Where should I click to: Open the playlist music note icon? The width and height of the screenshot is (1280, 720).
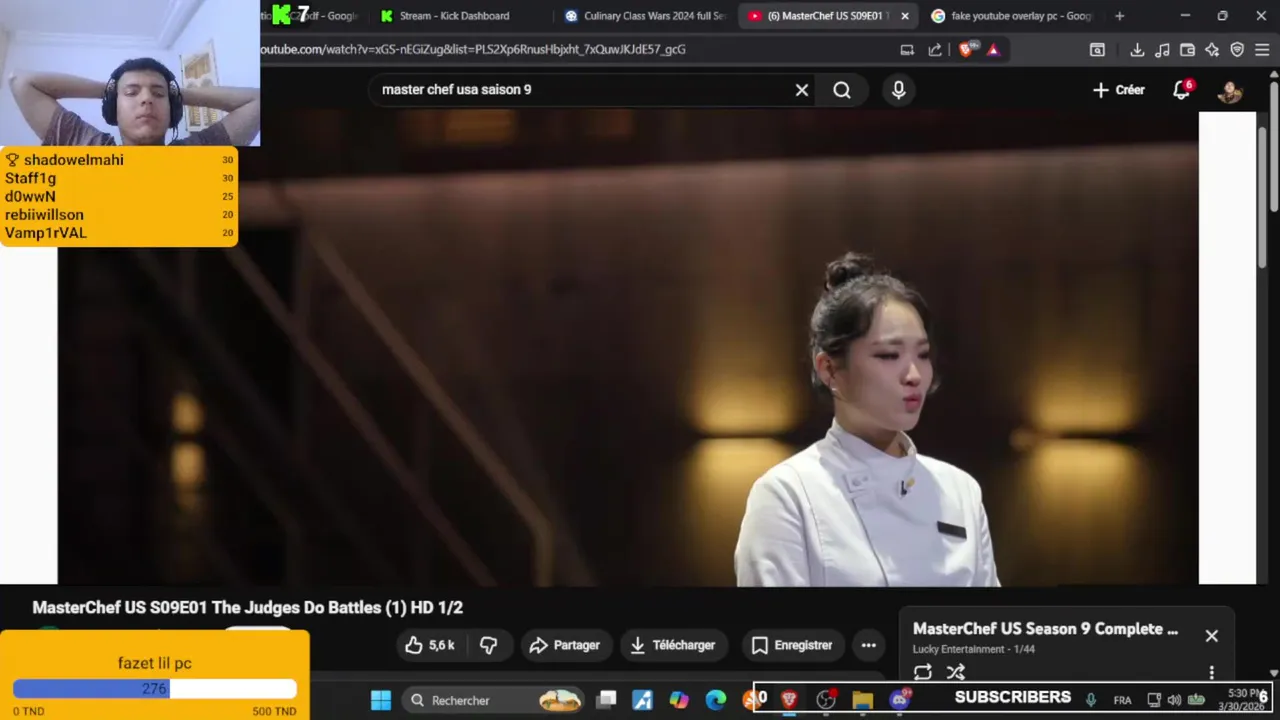(1162, 49)
